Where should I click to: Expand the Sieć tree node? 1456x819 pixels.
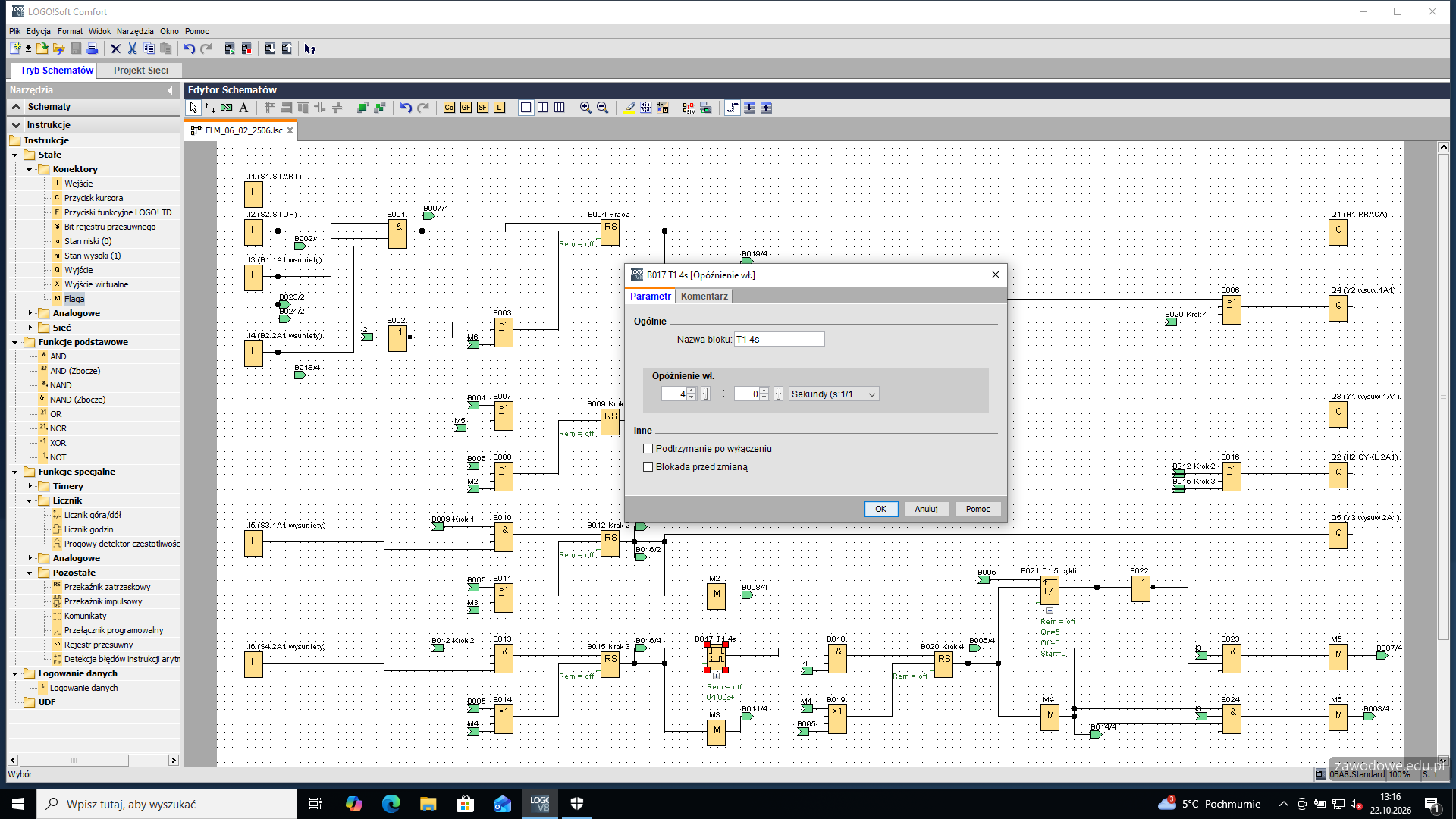30,328
